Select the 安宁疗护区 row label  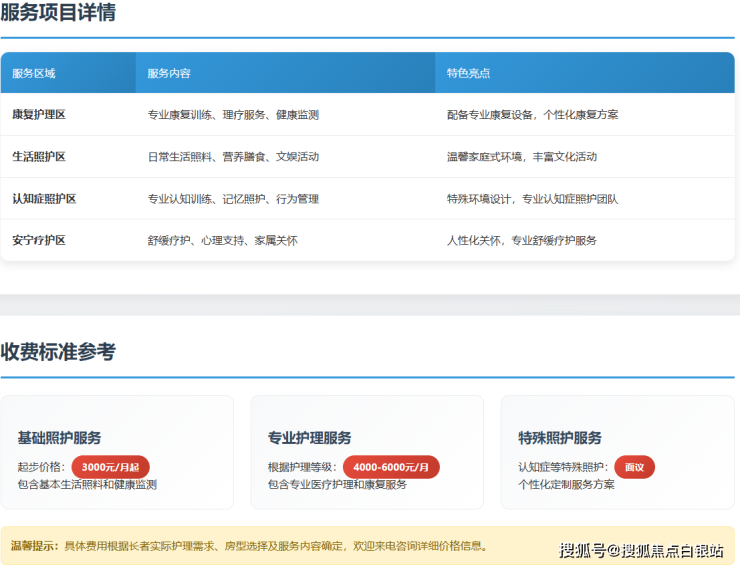(39, 241)
